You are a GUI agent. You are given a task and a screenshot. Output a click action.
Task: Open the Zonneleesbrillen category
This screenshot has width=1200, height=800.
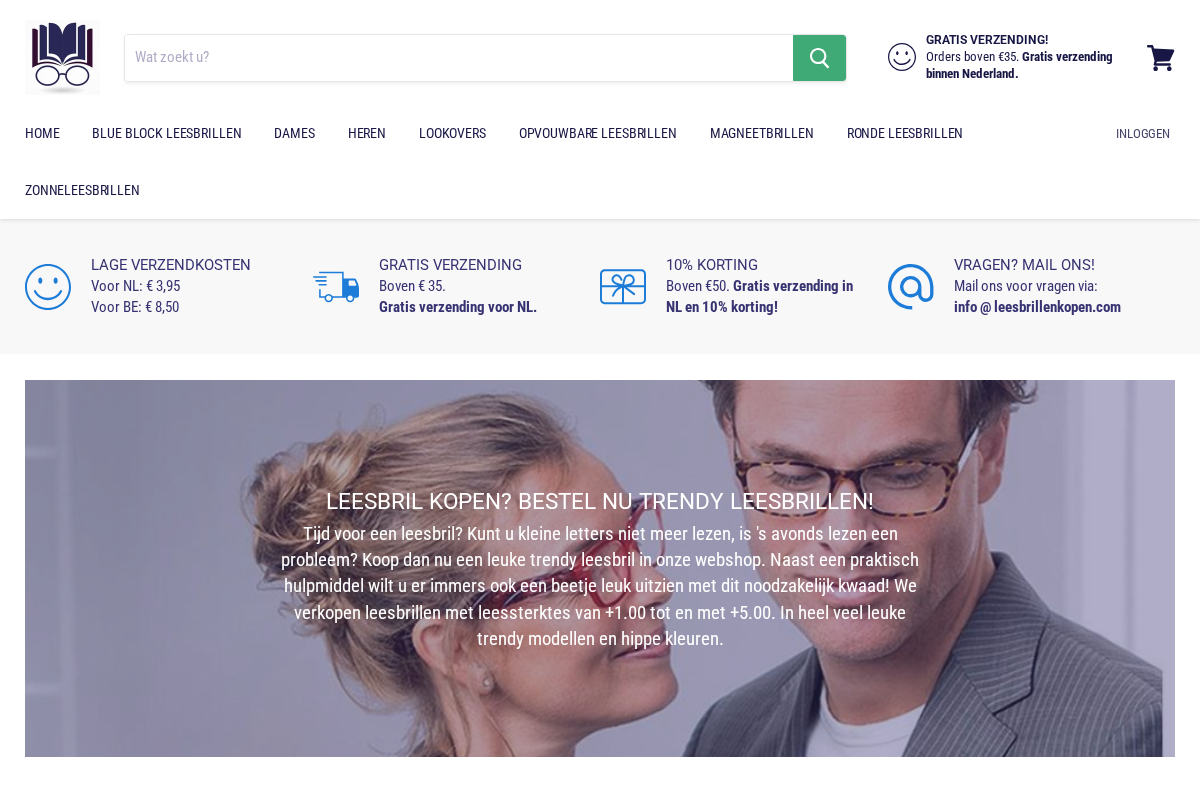[x=82, y=190]
